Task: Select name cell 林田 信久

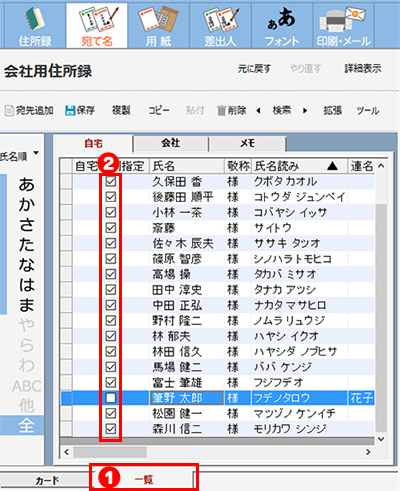Action: coord(187,351)
